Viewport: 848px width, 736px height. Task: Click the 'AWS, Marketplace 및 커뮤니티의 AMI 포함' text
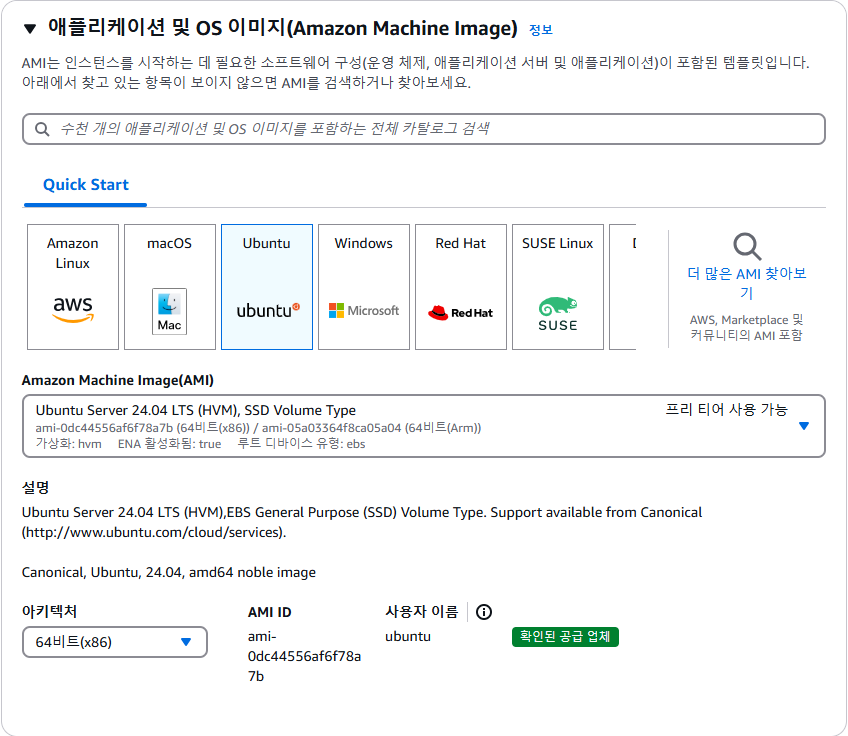point(746,328)
